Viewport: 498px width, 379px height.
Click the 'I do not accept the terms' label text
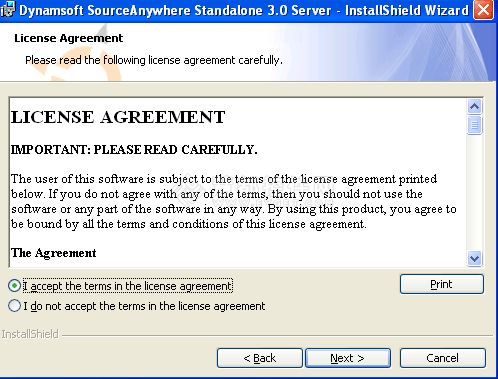click(x=144, y=306)
